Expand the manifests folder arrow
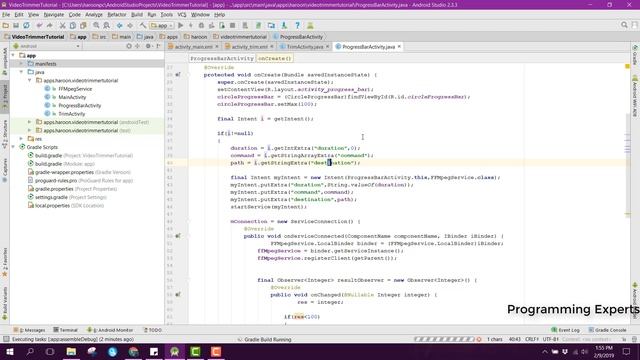 pos(22,64)
